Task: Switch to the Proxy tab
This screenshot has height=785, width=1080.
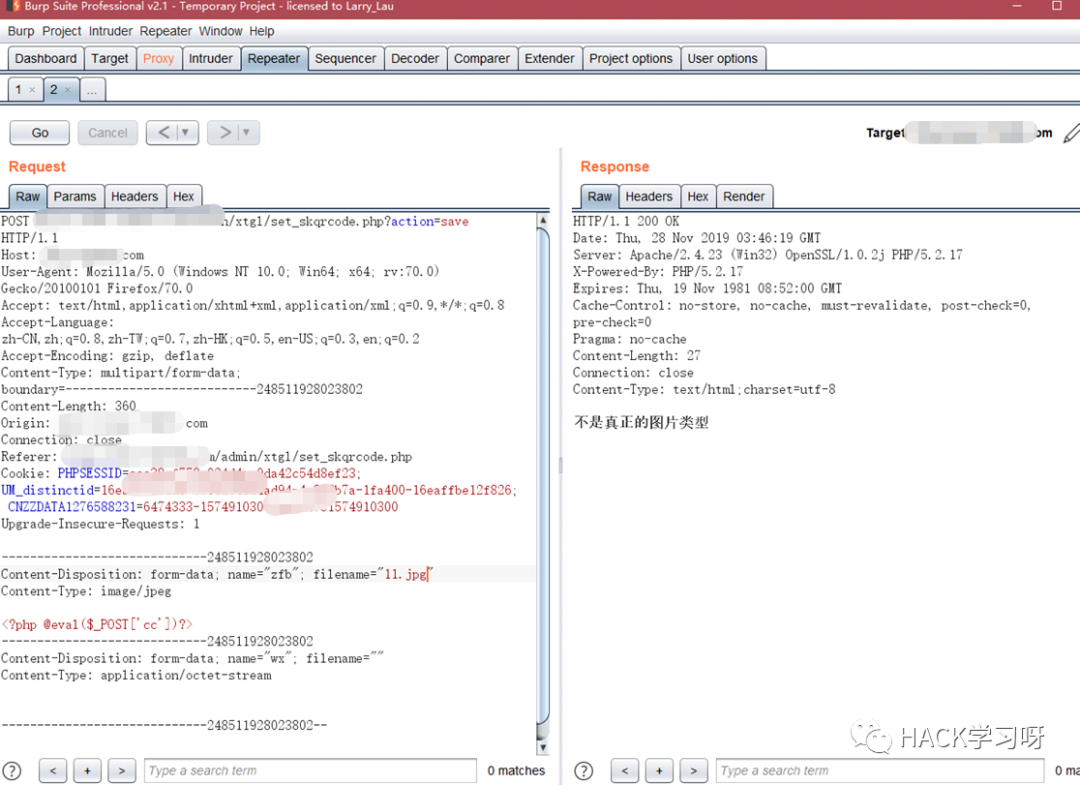Action: [x=158, y=59]
